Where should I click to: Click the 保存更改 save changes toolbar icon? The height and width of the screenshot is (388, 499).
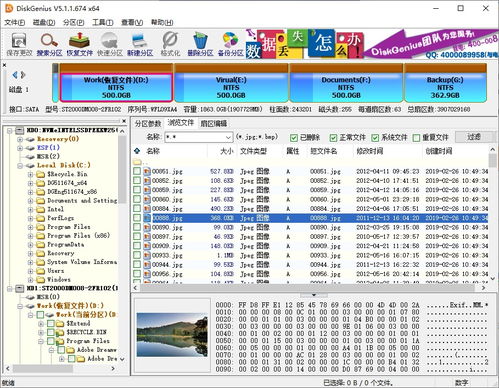(19, 44)
